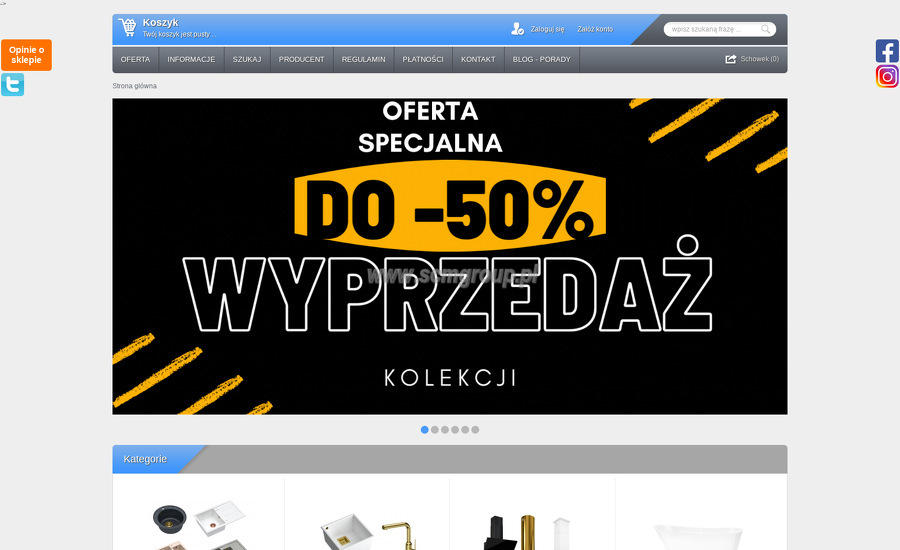The image size is (900, 550).
Task: Select the first carousel slide dot
Action: tap(425, 429)
